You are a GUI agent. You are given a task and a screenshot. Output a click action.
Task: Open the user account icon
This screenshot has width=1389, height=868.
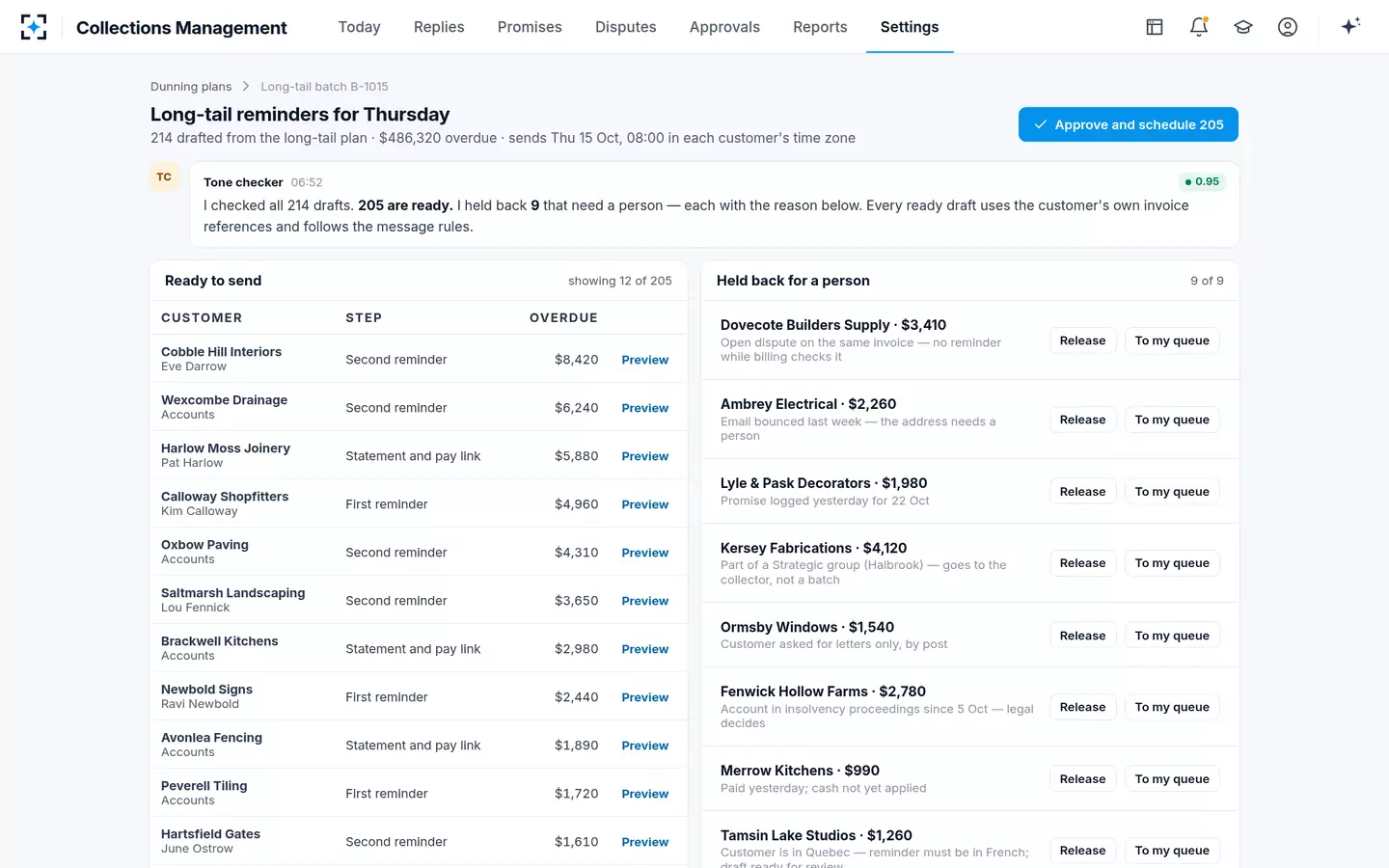1288,27
